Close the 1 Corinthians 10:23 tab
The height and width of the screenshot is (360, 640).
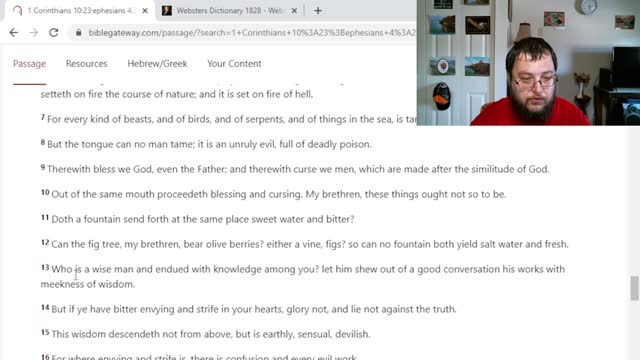click(145, 11)
